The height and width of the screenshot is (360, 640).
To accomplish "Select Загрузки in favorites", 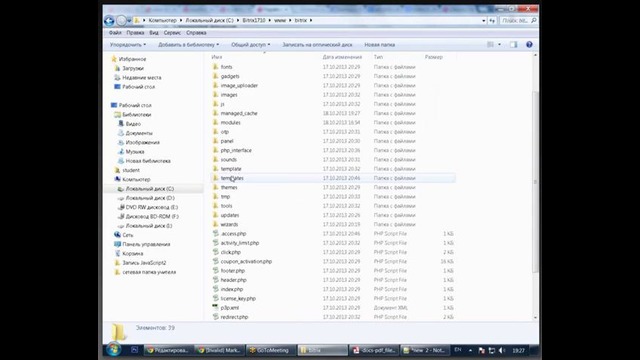I will coord(133,68).
